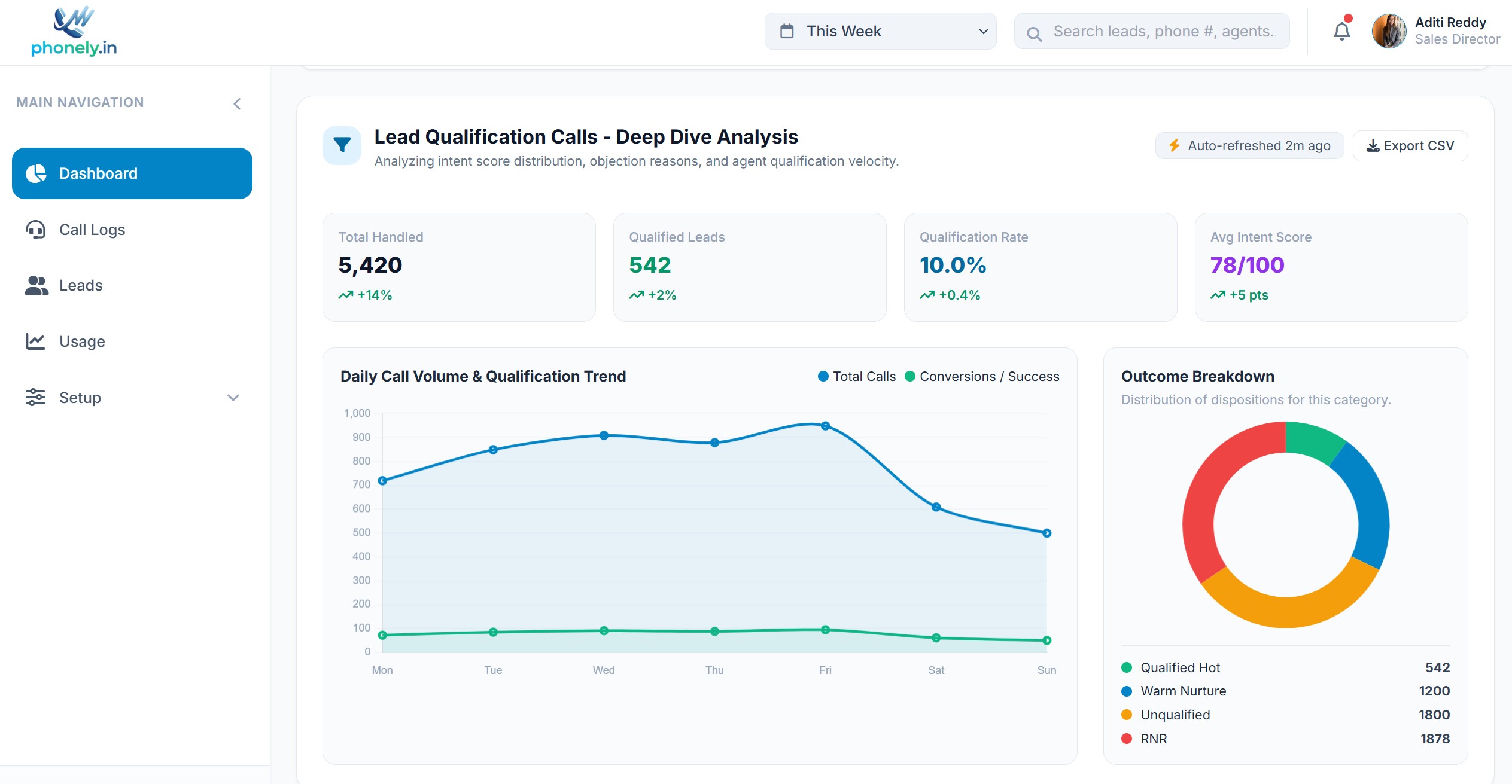The width and height of the screenshot is (1512, 784).
Task: Open Aditi Reddy profile avatar
Action: [1389, 31]
